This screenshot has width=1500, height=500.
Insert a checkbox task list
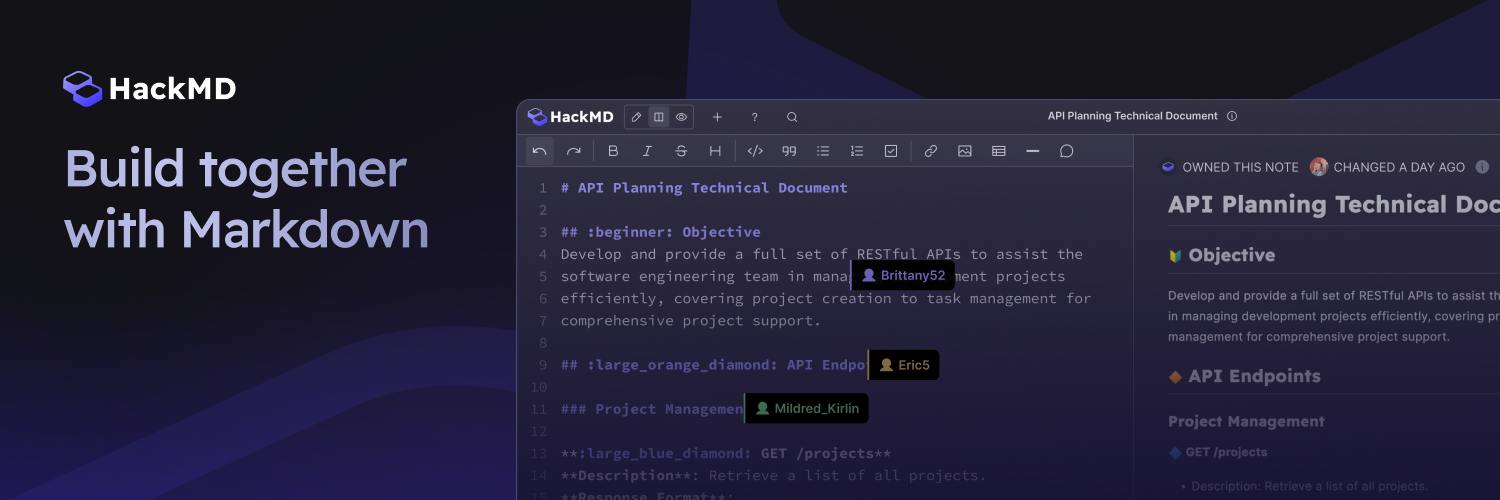point(891,151)
